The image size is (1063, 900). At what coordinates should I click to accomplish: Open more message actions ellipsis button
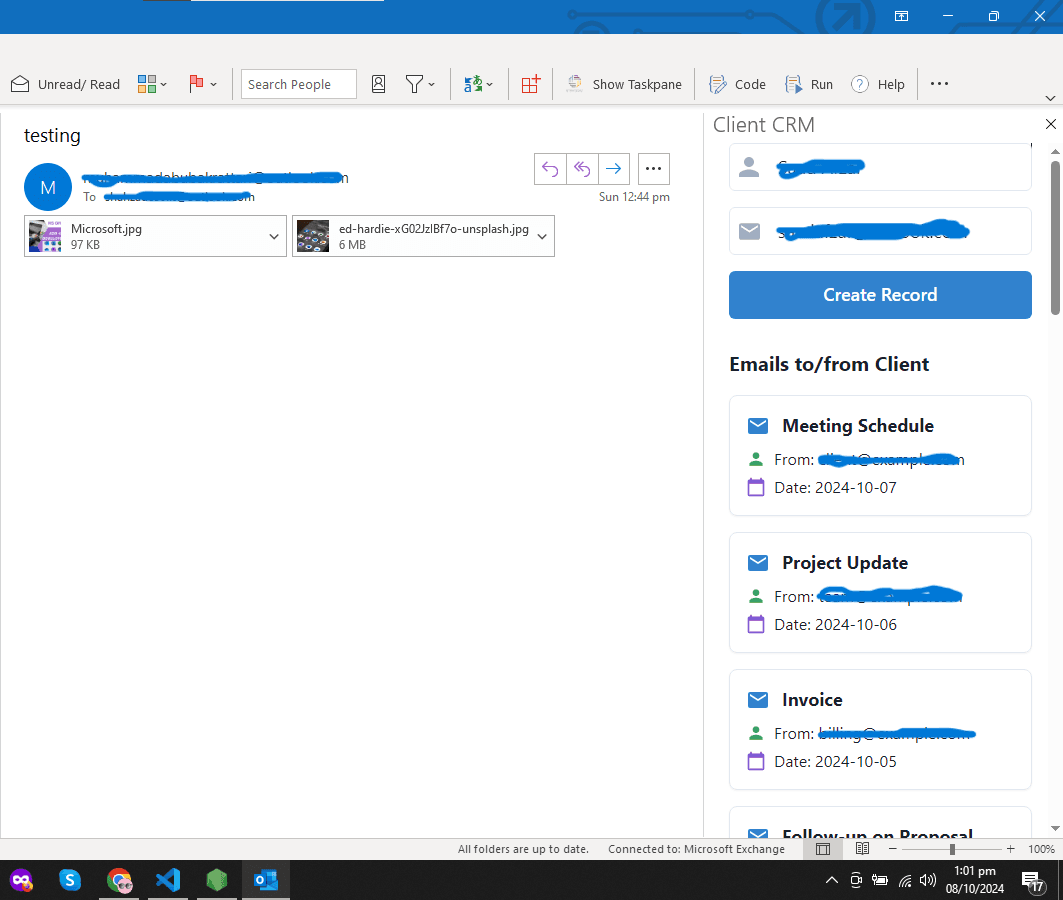(x=654, y=169)
